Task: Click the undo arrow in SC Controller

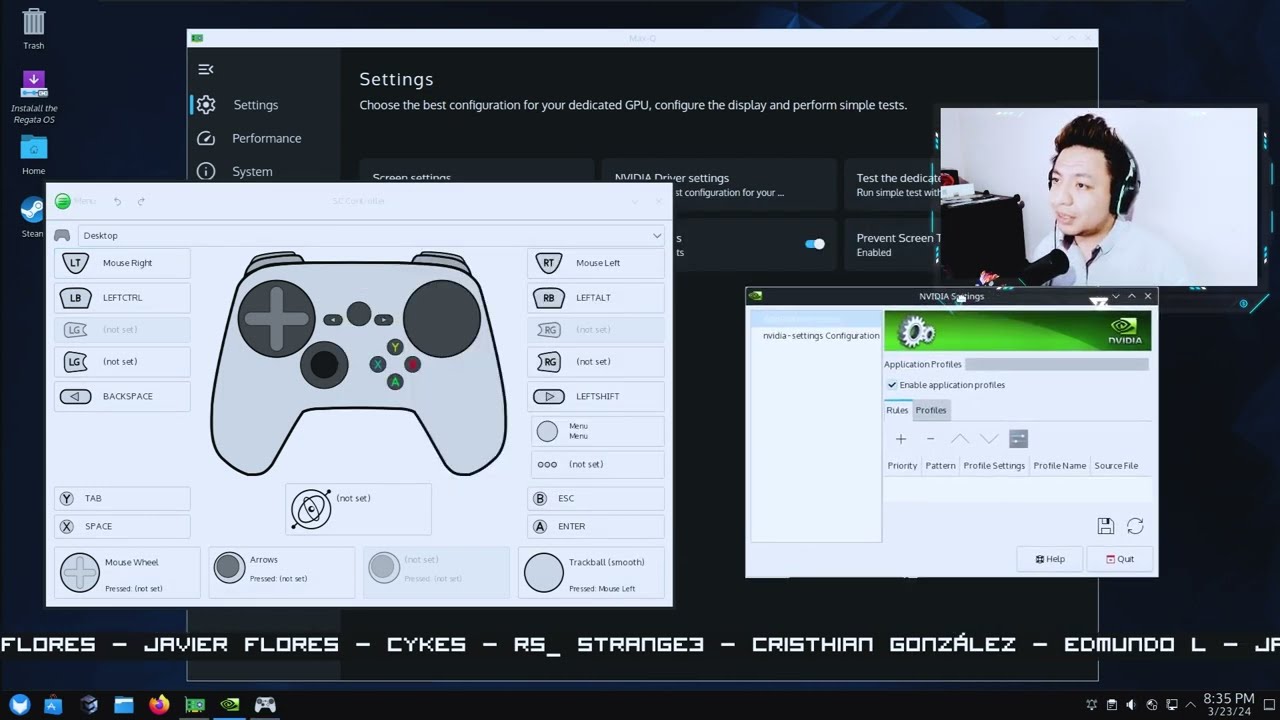Action: pyautogui.click(x=117, y=201)
